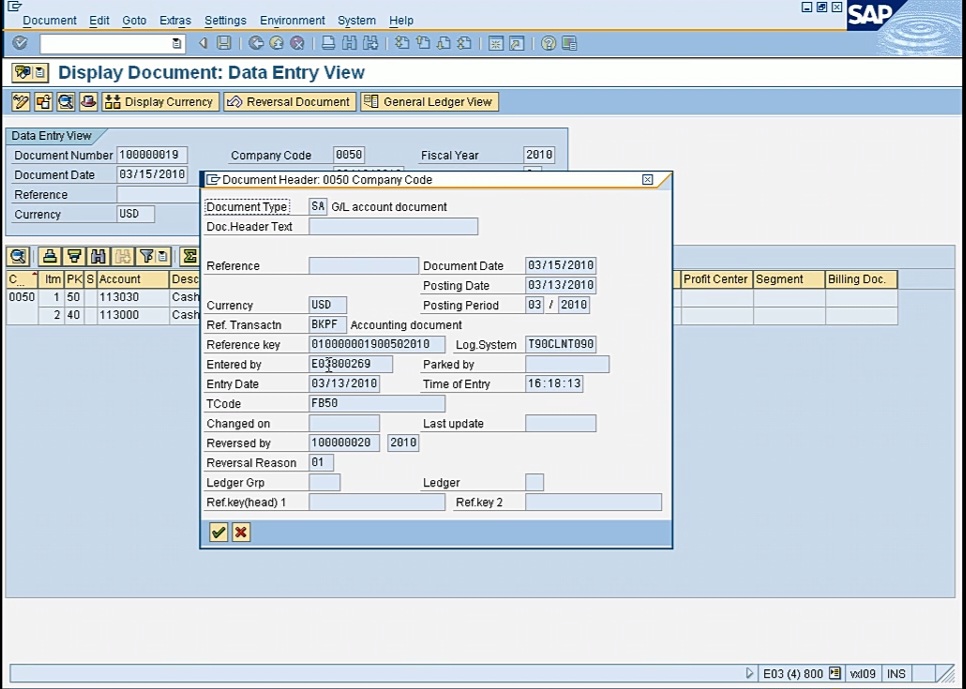This screenshot has width=966, height=689.
Task: Click the Reversal Document button
Action: click(290, 102)
